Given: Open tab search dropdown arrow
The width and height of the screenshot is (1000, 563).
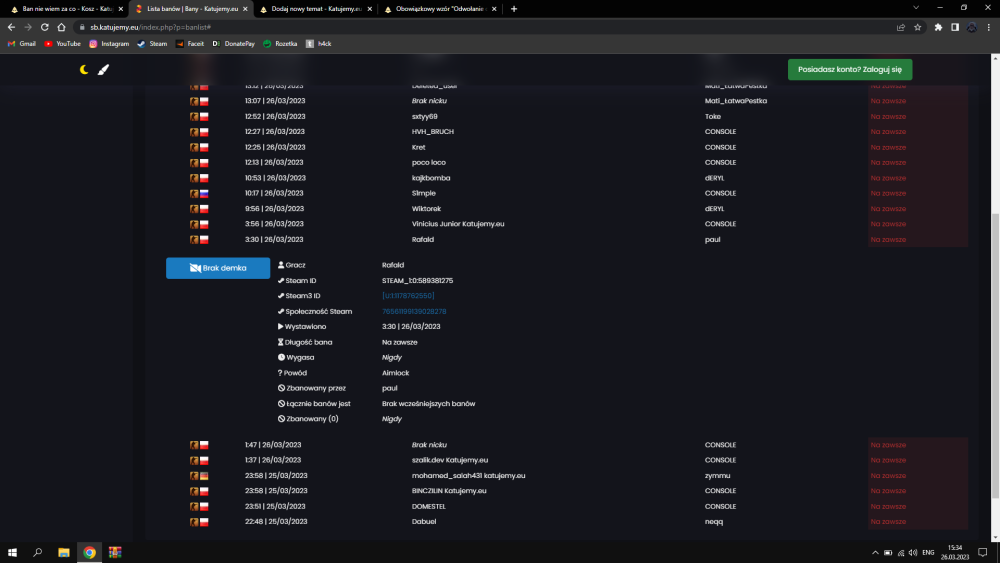Looking at the screenshot, I should tap(916, 8).
